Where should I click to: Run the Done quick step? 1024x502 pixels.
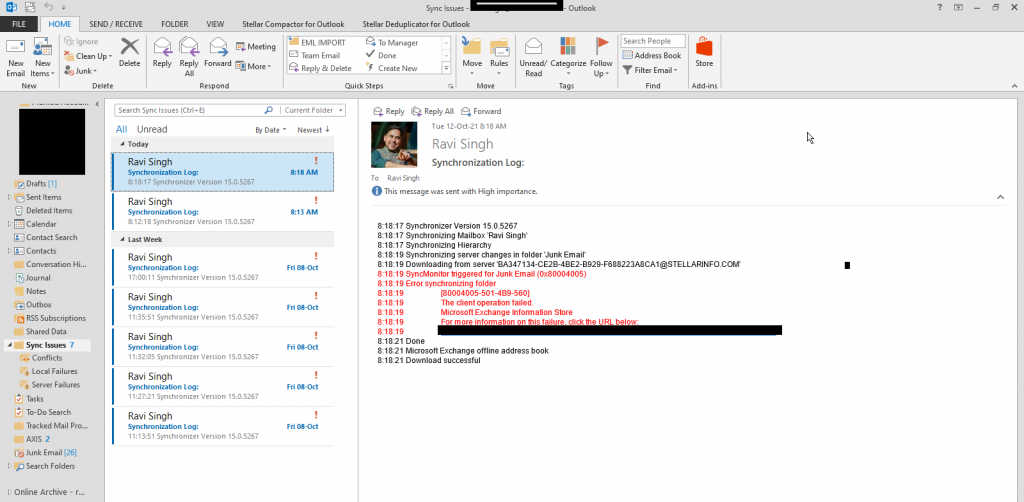click(381, 55)
